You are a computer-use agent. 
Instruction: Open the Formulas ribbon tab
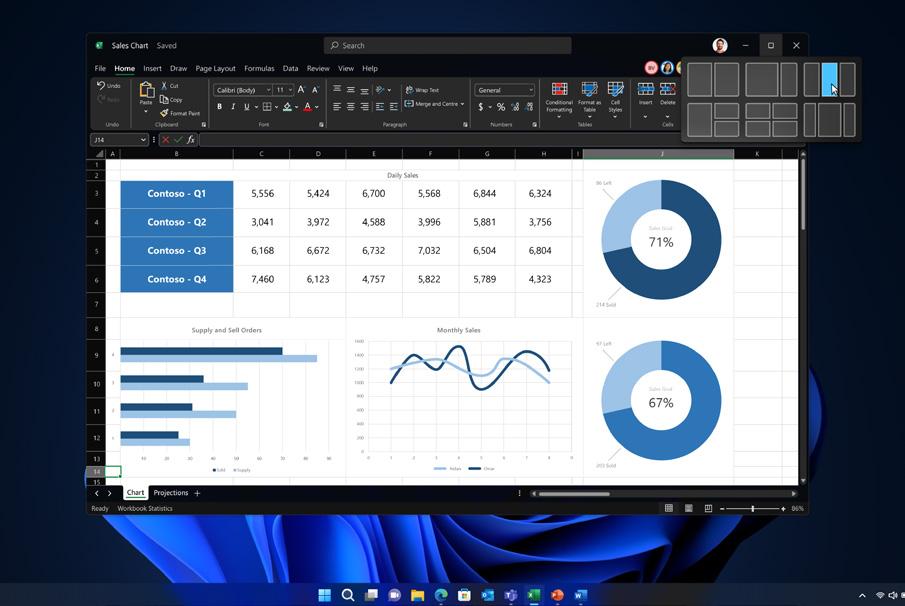[259, 68]
